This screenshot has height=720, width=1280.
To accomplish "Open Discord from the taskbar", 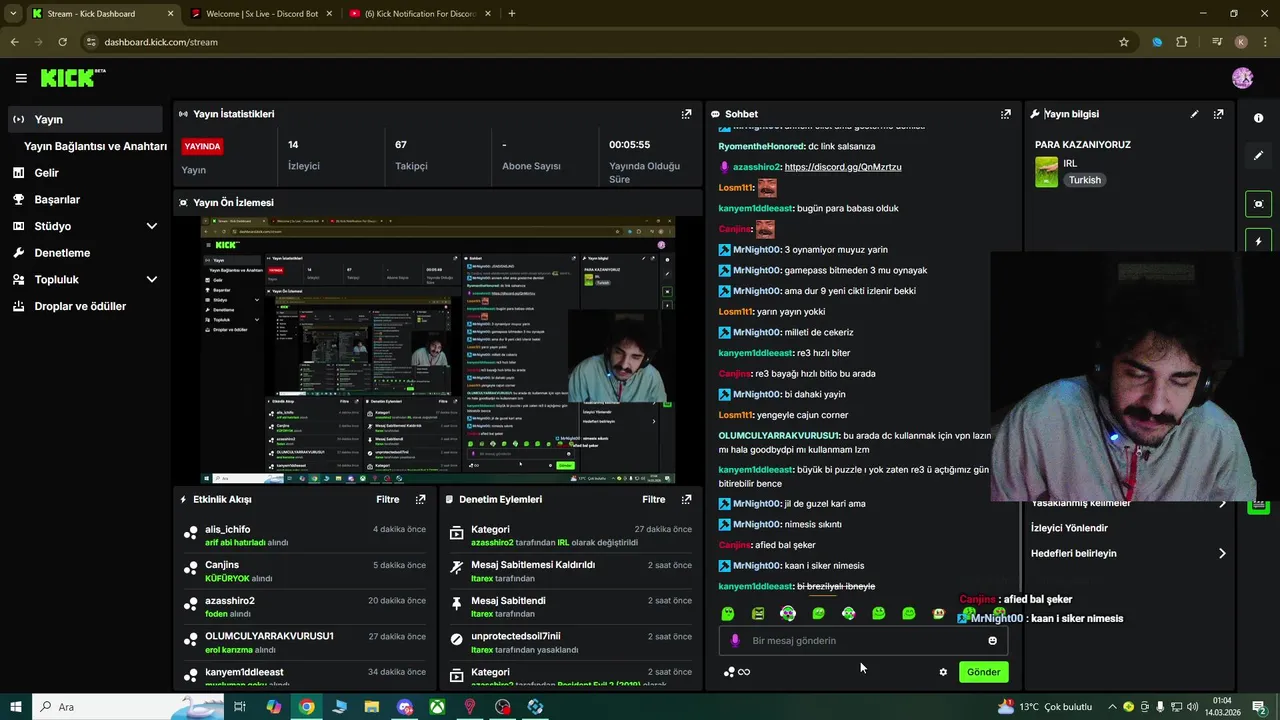I will pyautogui.click(x=405, y=707).
